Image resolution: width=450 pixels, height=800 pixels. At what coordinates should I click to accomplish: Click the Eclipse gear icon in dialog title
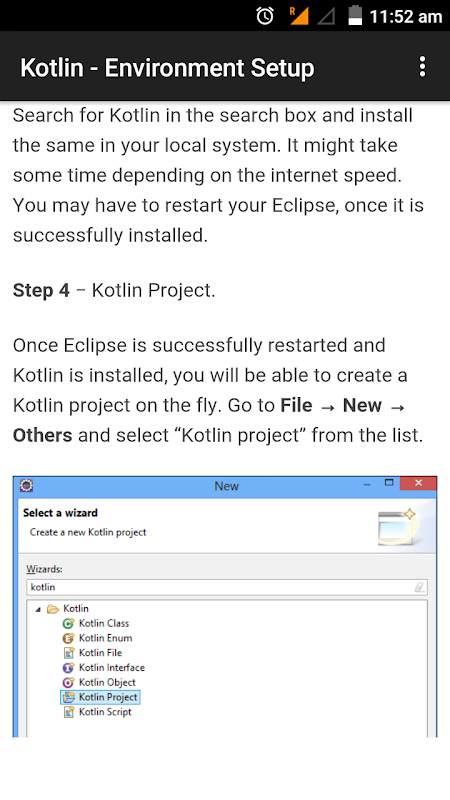pyautogui.click(x=26, y=485)
